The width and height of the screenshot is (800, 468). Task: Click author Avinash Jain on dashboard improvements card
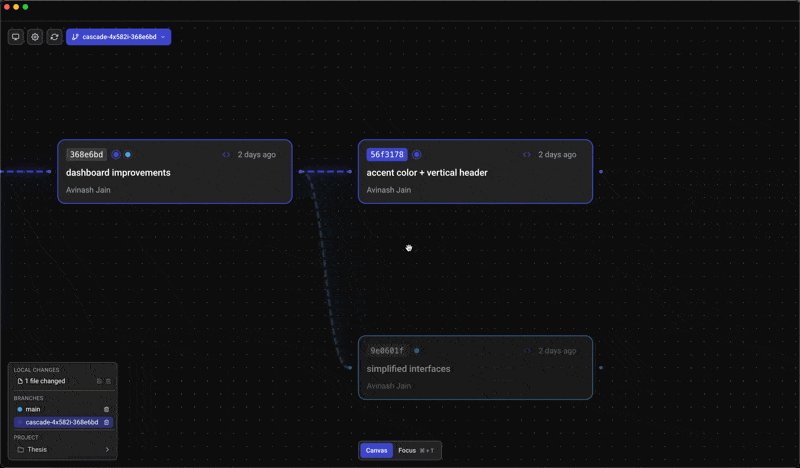tap(88, 190)
